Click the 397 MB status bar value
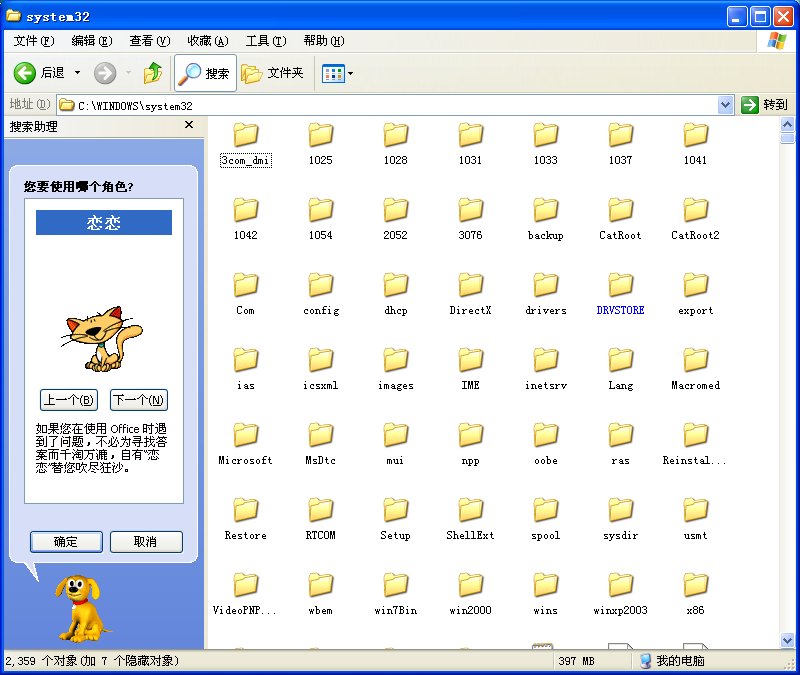Image resolution: width=800 pixels, height=675 pixels. coord(576,661)
